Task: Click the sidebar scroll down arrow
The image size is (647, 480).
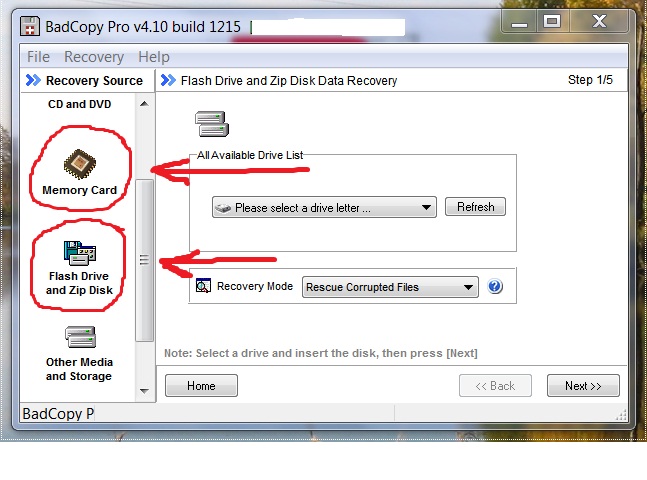Action: [x=144, y=390]
